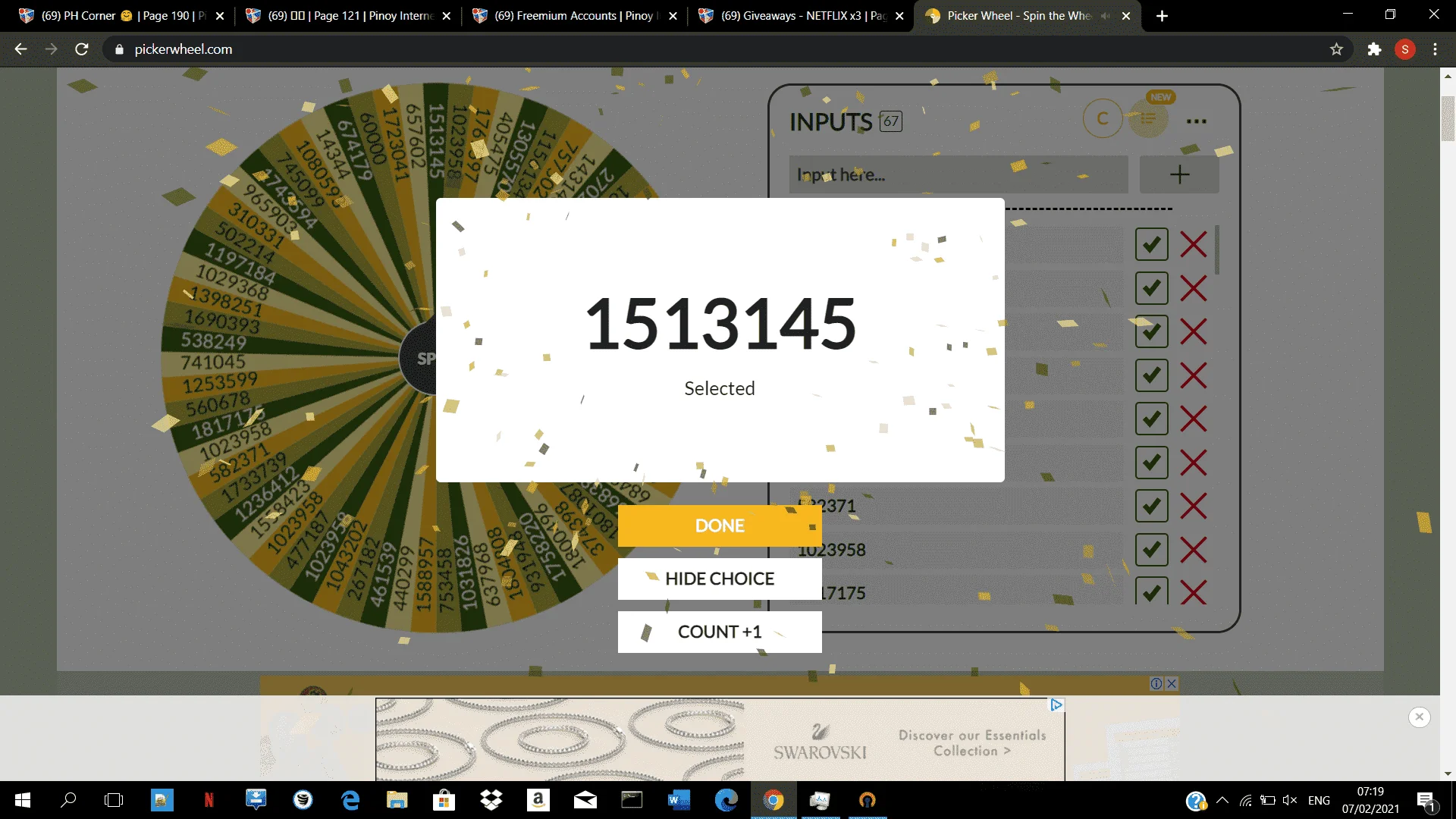Uncheck the checkbox on the 1023958 input row
This screenshot has width=1456, height=819.
1151,549
